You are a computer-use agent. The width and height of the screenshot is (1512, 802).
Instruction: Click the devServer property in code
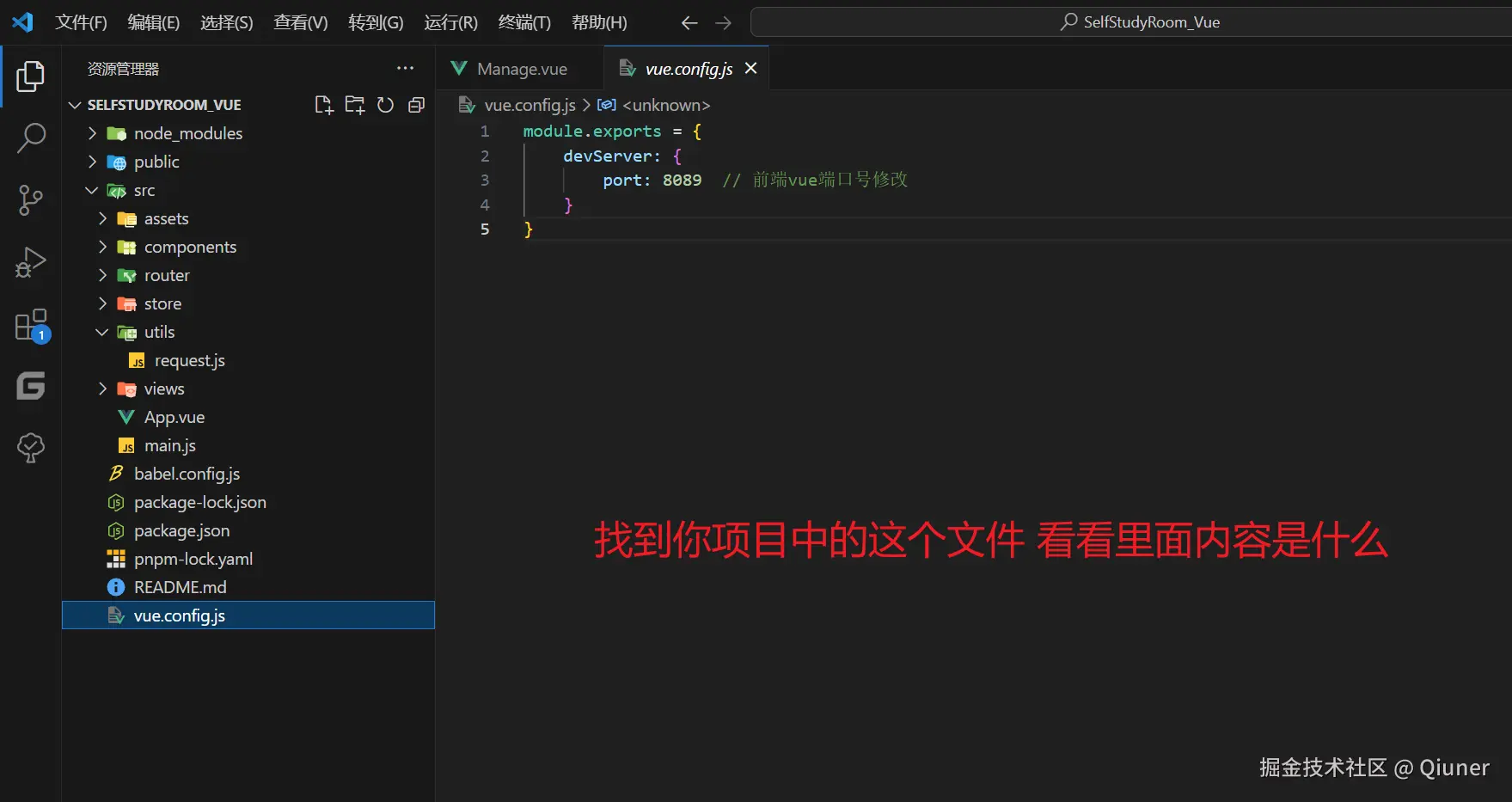pyautogui.click(x=608, y=156)
